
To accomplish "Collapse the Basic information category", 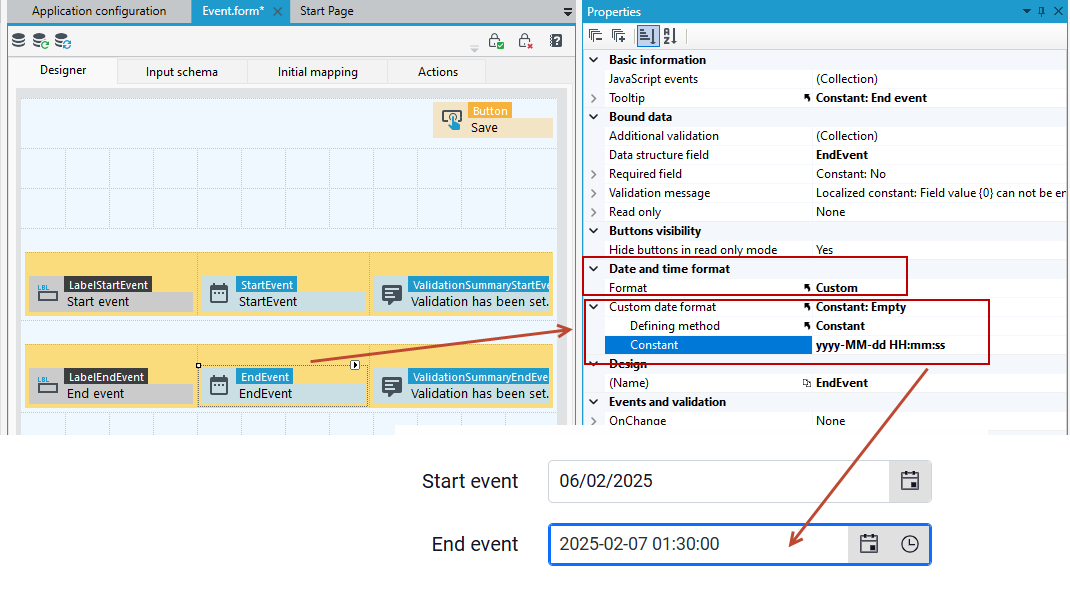I will tap(594, 60).
